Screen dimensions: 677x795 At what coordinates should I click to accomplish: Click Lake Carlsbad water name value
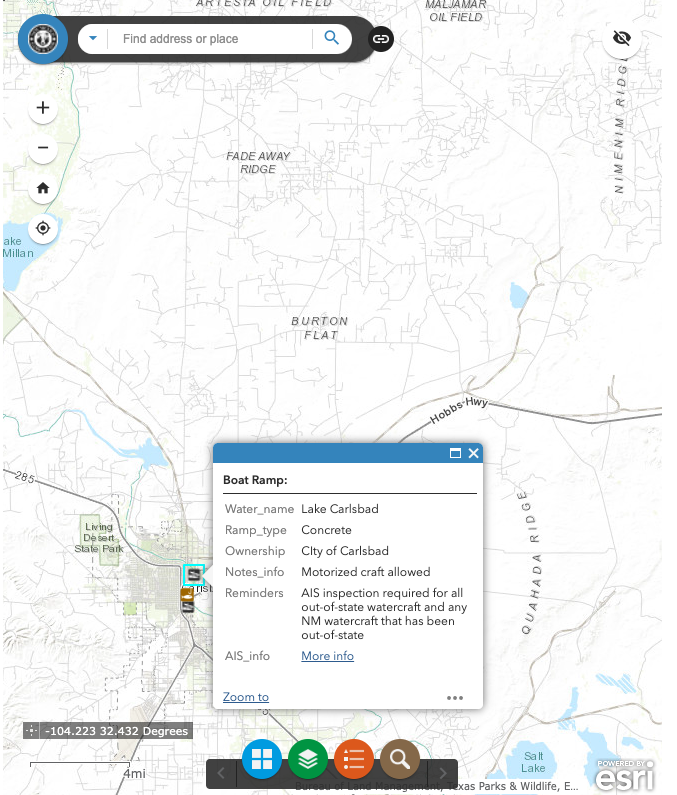(340, 509)
